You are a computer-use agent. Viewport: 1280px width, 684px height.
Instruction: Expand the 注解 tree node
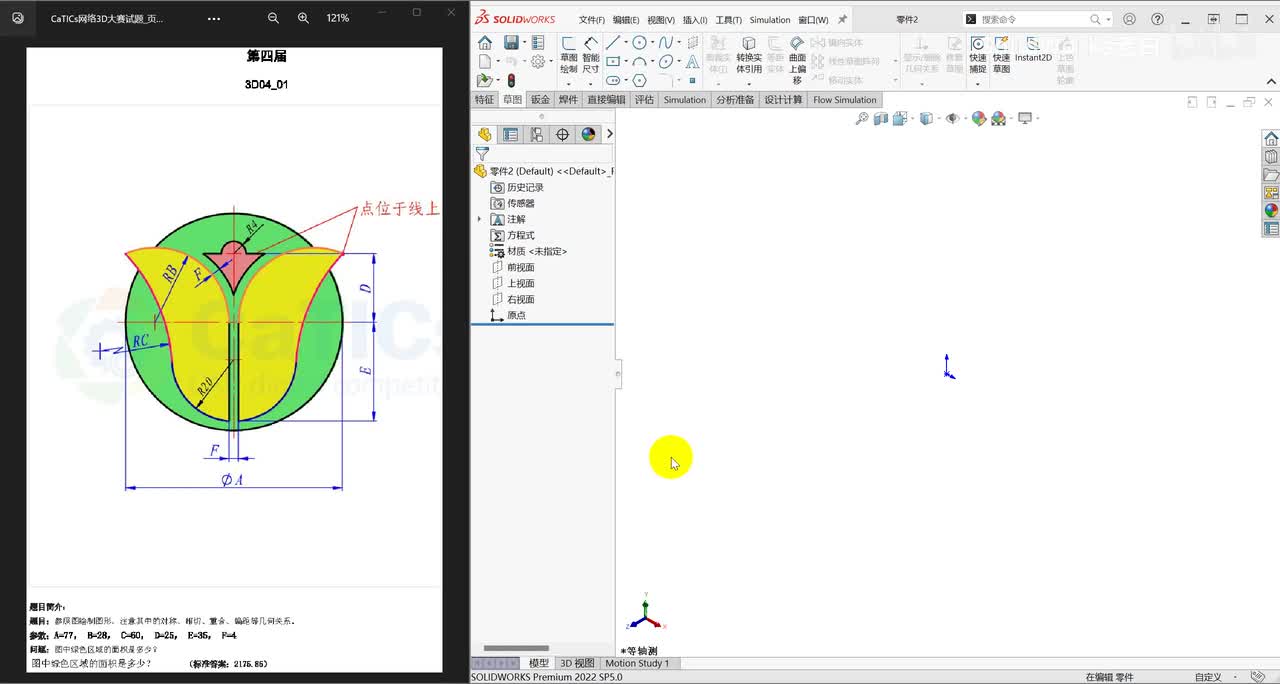tap(479, 219)
